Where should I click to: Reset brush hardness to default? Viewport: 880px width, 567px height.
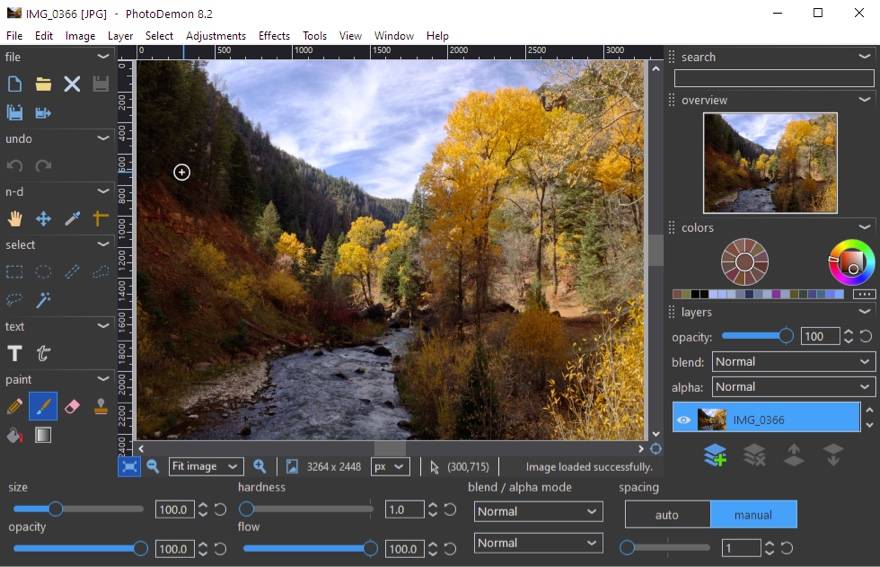pyautogui.click(x=450, y=509)
